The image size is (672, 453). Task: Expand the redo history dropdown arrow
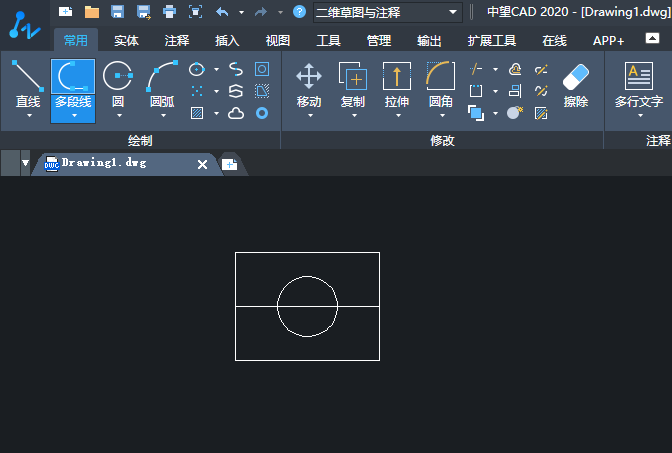tap(280, 12)
